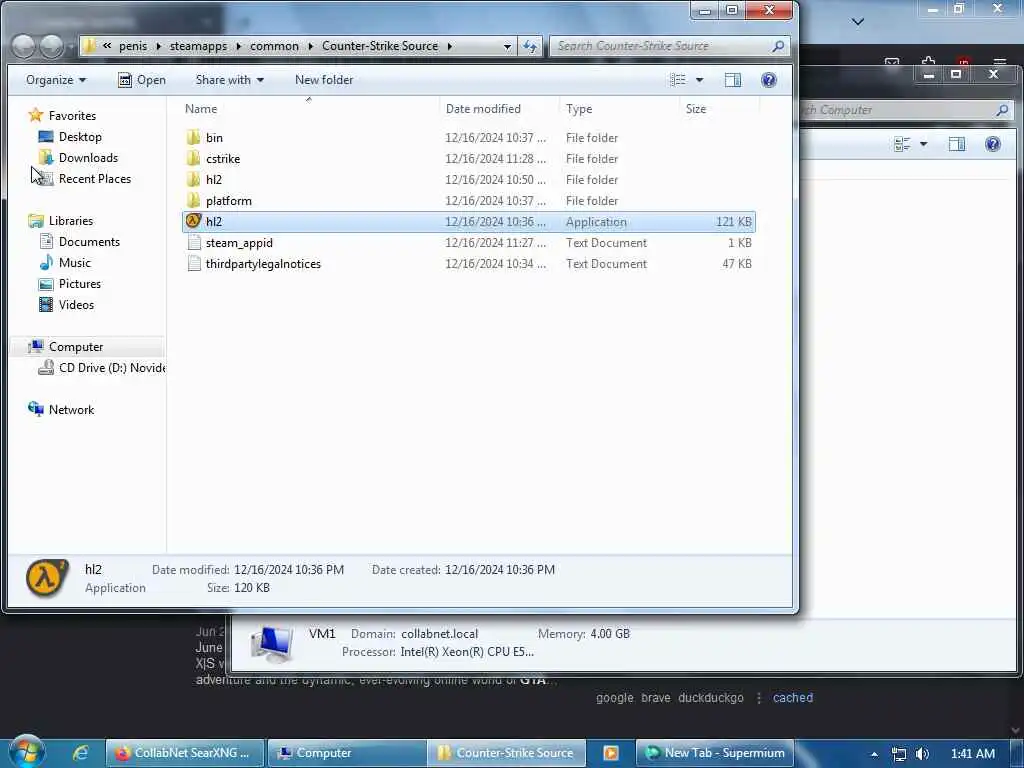The width and height of the screenshot is (1024, 768).
Task: Click the refresh icon beside address bar
Action: click(x=530, y=46)
